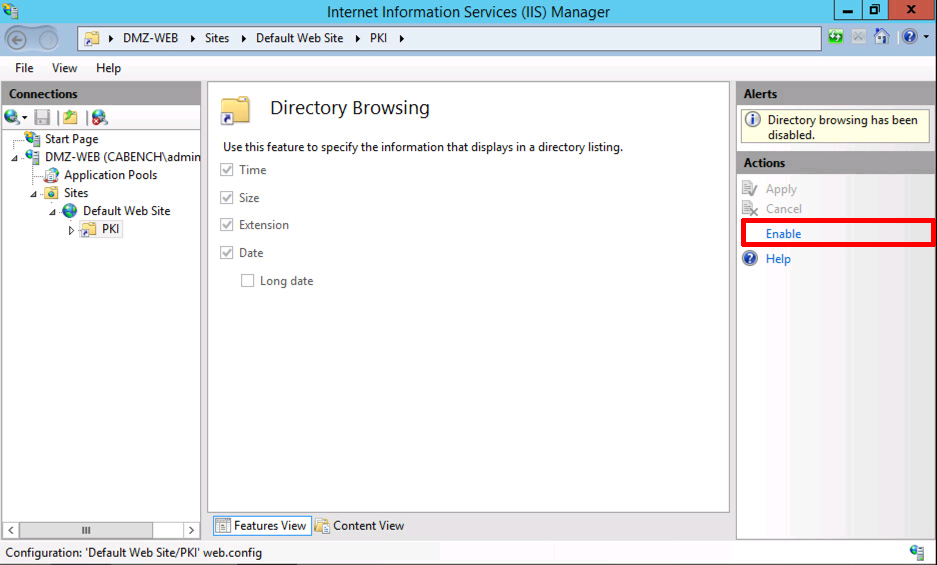Click the Help link in Actions pane
This screenshot has height=565, width=937.
pos(778,259)
